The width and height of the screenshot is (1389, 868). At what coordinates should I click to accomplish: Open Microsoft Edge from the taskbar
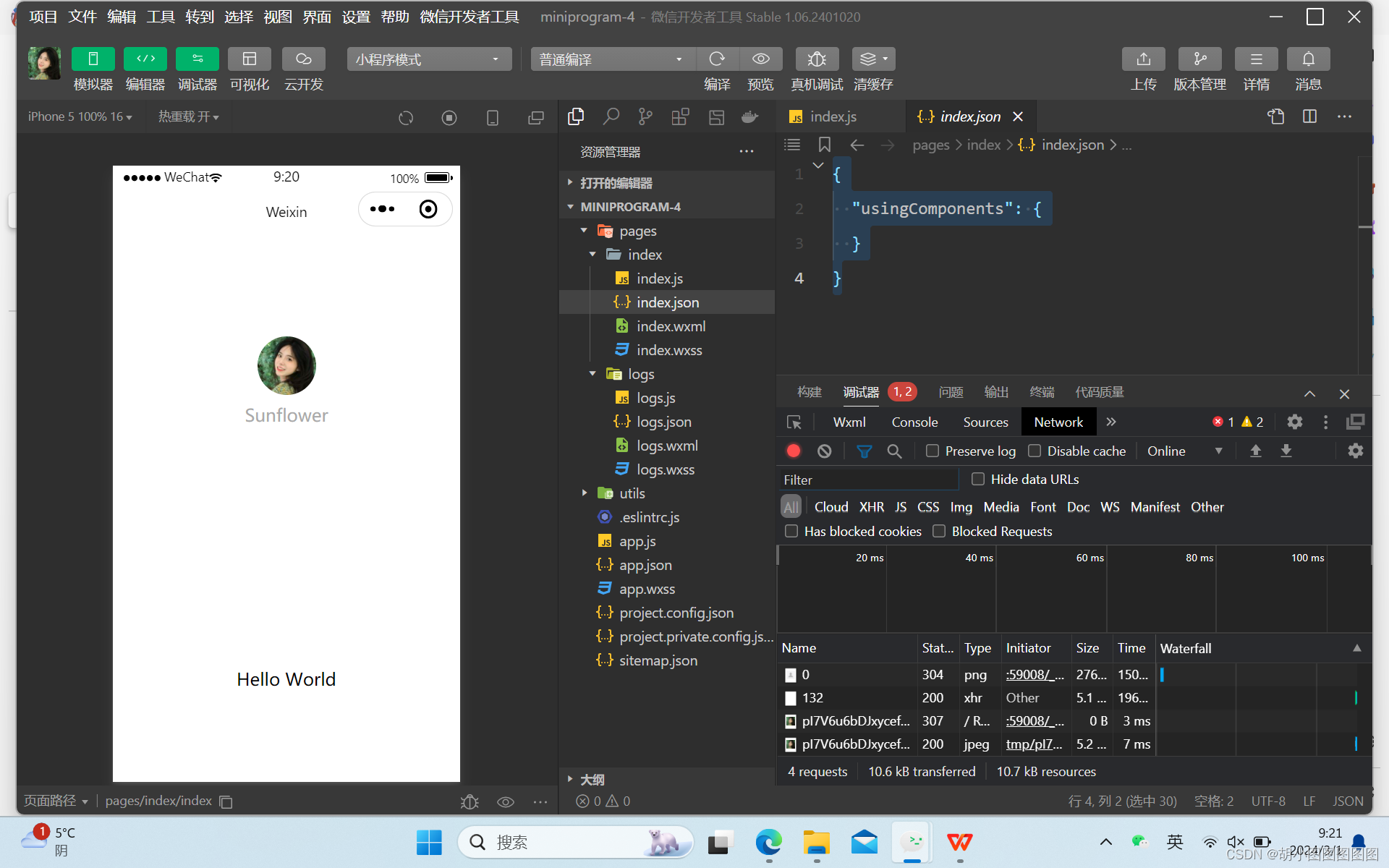pyautogui.click(x=768, y=843)
